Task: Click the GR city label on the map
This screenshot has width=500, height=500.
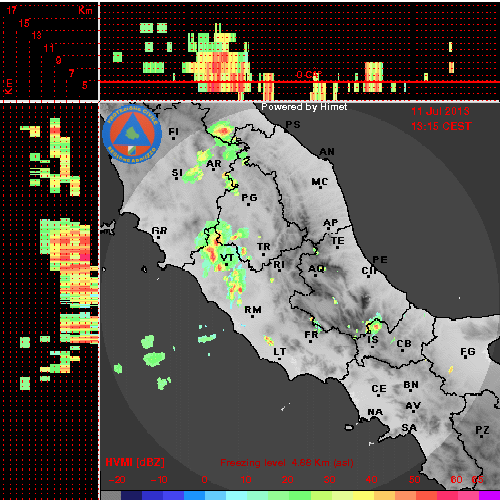Action: (x=159, y=231)
